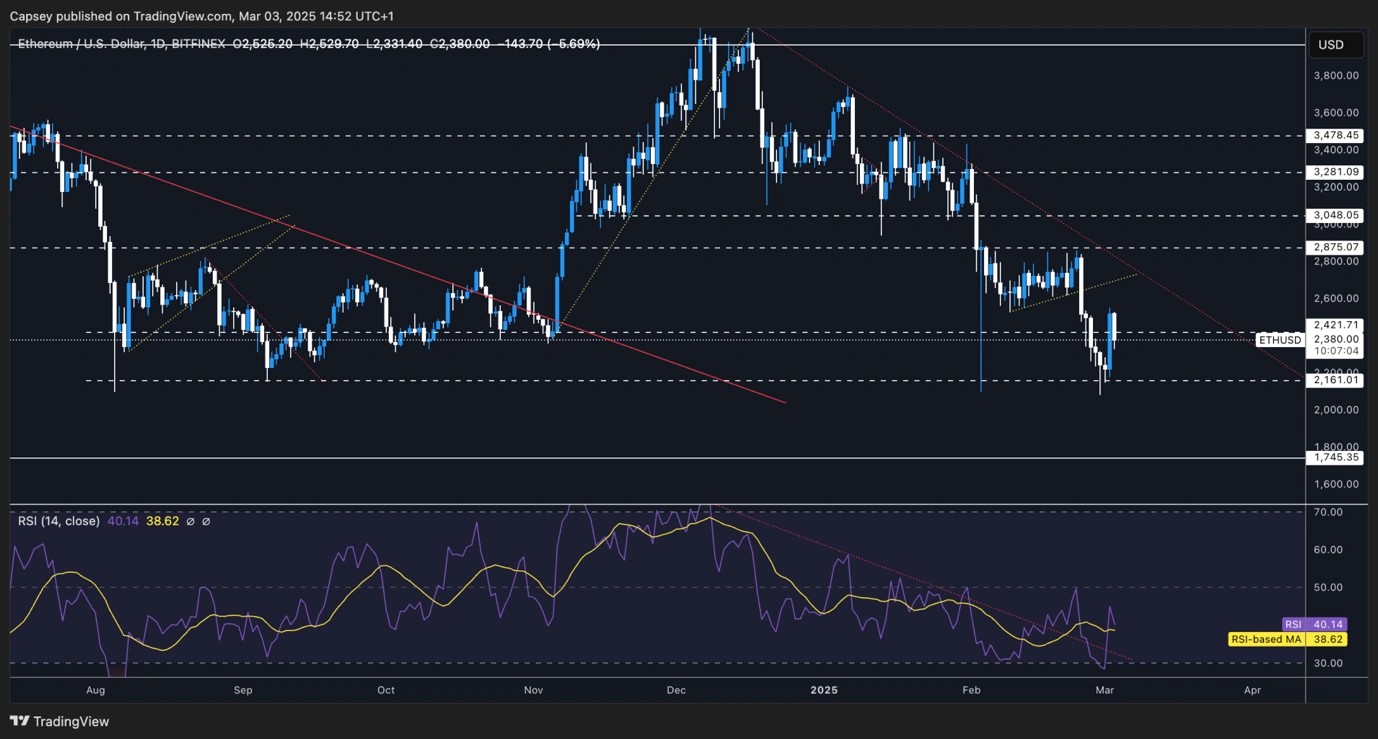Click the TradingView logo in bottom-left corner
The image size is (1378, 739).
60,721
